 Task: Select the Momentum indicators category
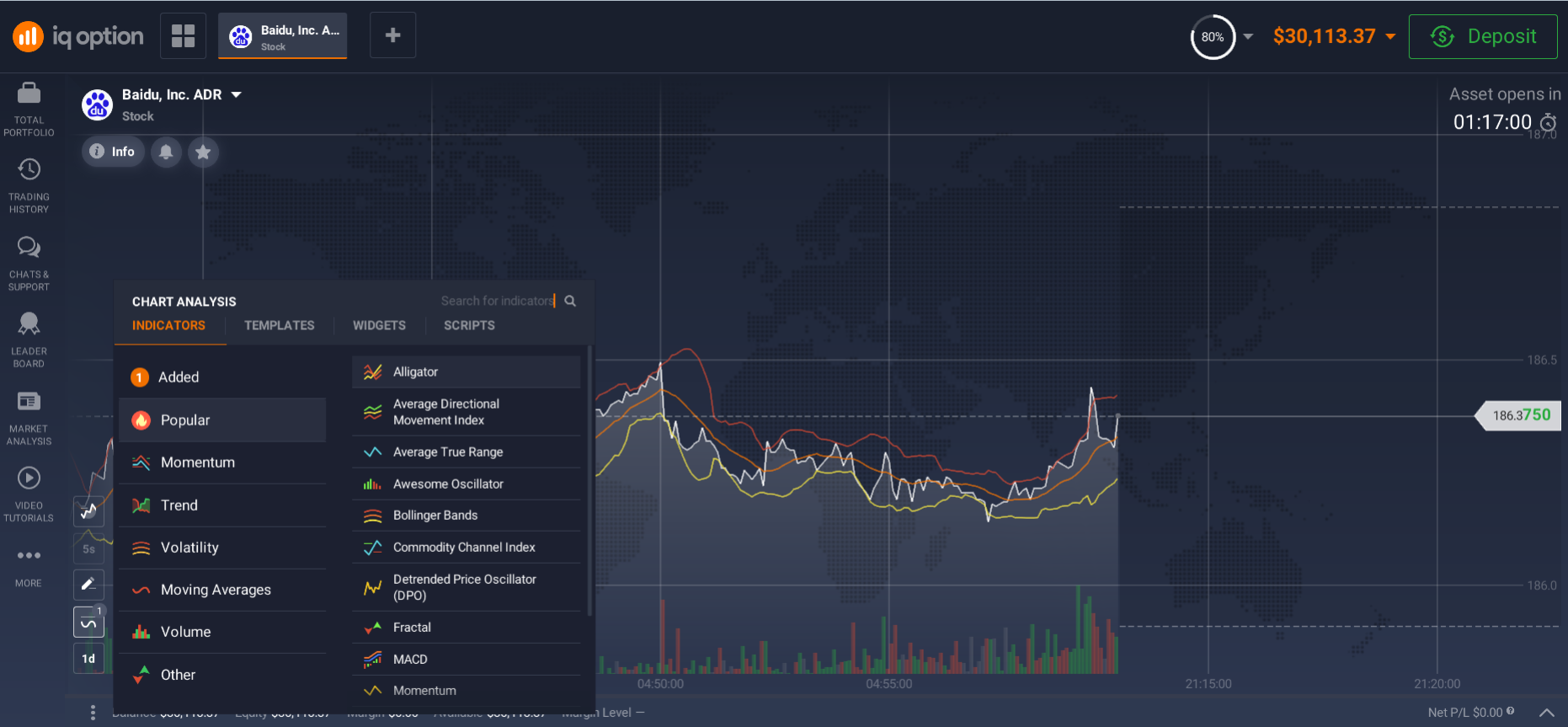click(x=222, y=462)
